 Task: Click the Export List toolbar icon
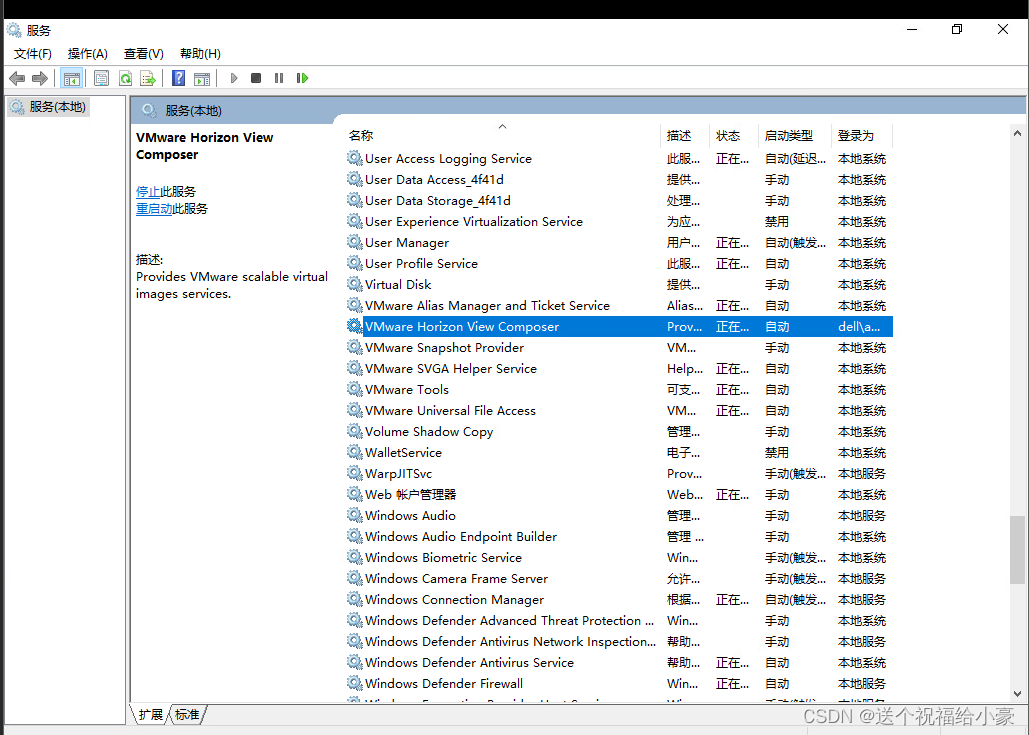148,79
